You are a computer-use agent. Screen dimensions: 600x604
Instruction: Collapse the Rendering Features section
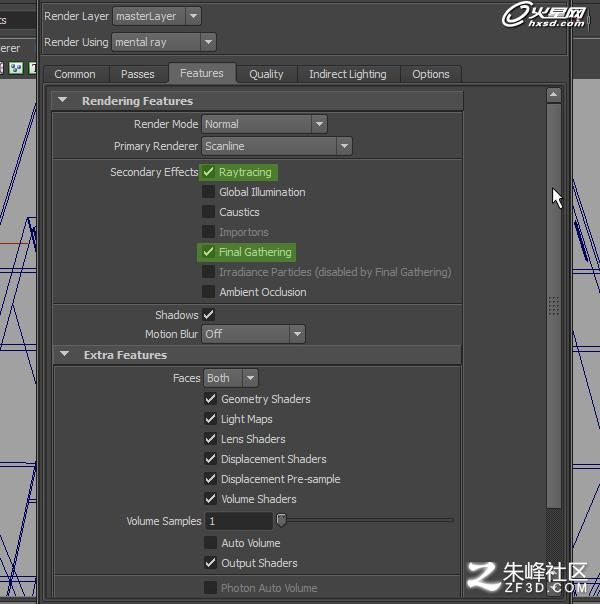coord(62,100)
